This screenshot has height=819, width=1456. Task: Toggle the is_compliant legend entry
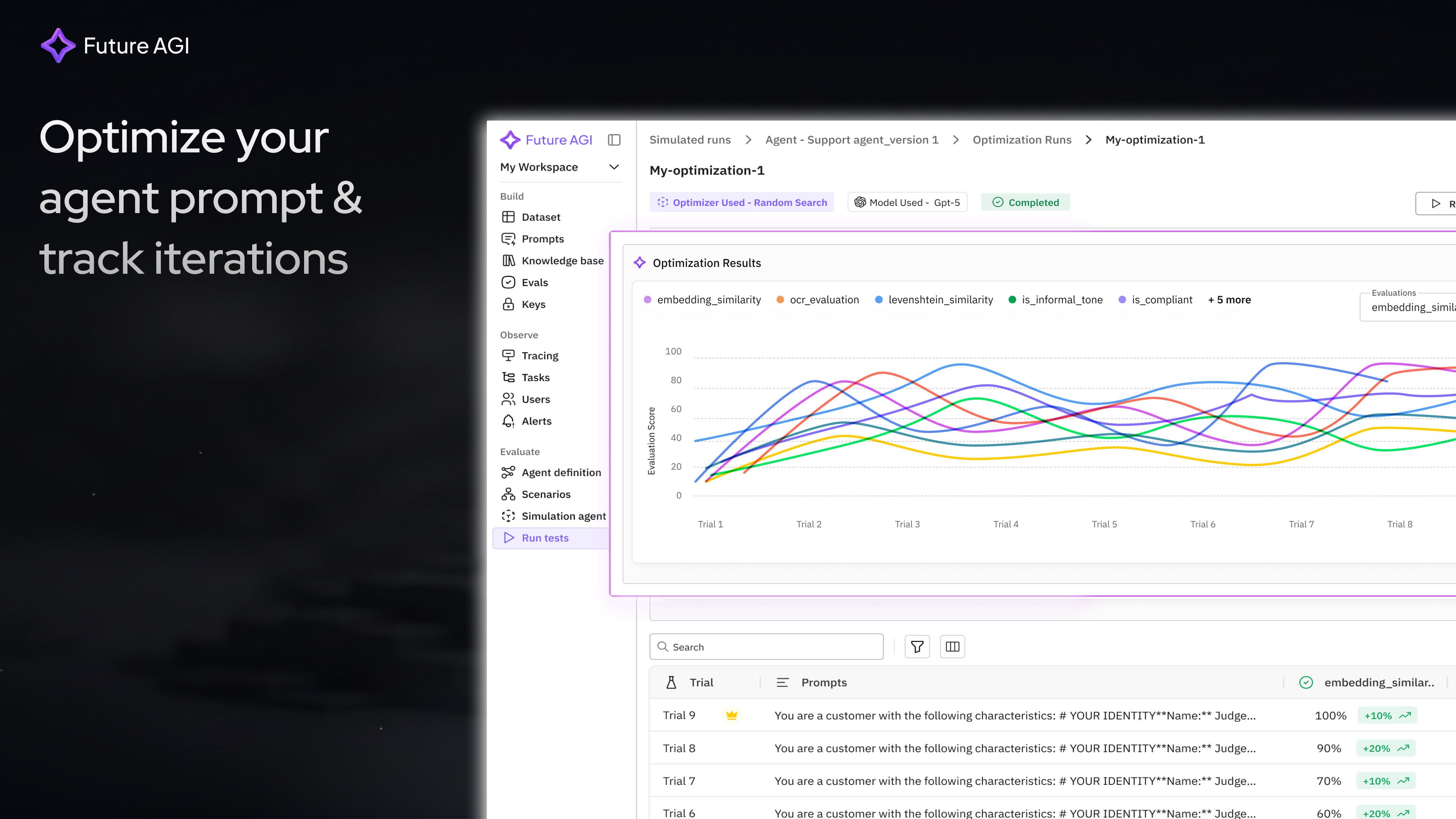1155,300
